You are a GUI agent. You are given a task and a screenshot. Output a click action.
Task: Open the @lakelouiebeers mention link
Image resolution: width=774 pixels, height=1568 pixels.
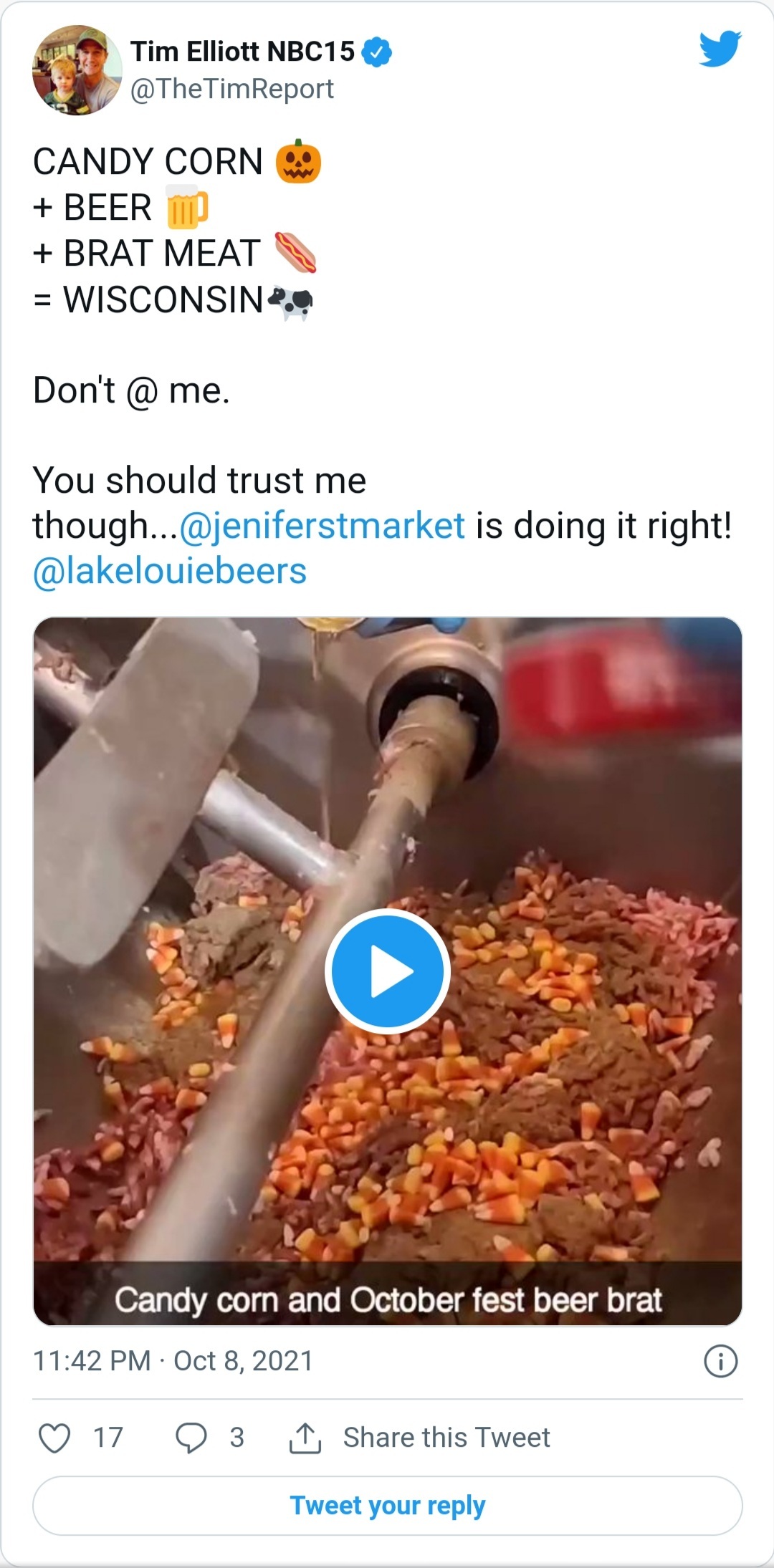tap(170, 572)
